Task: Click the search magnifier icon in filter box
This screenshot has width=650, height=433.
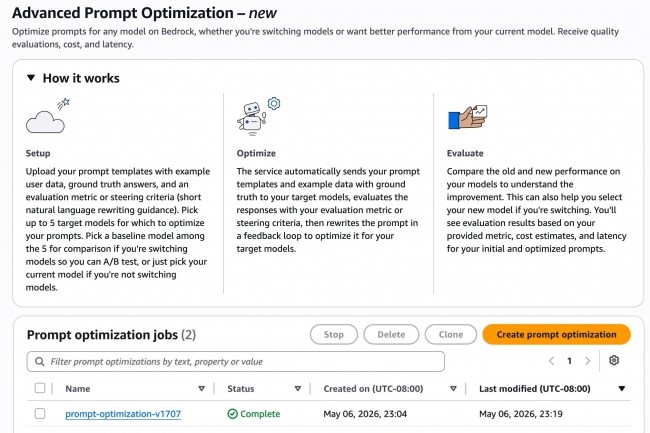Action: (x=39, y=362)
